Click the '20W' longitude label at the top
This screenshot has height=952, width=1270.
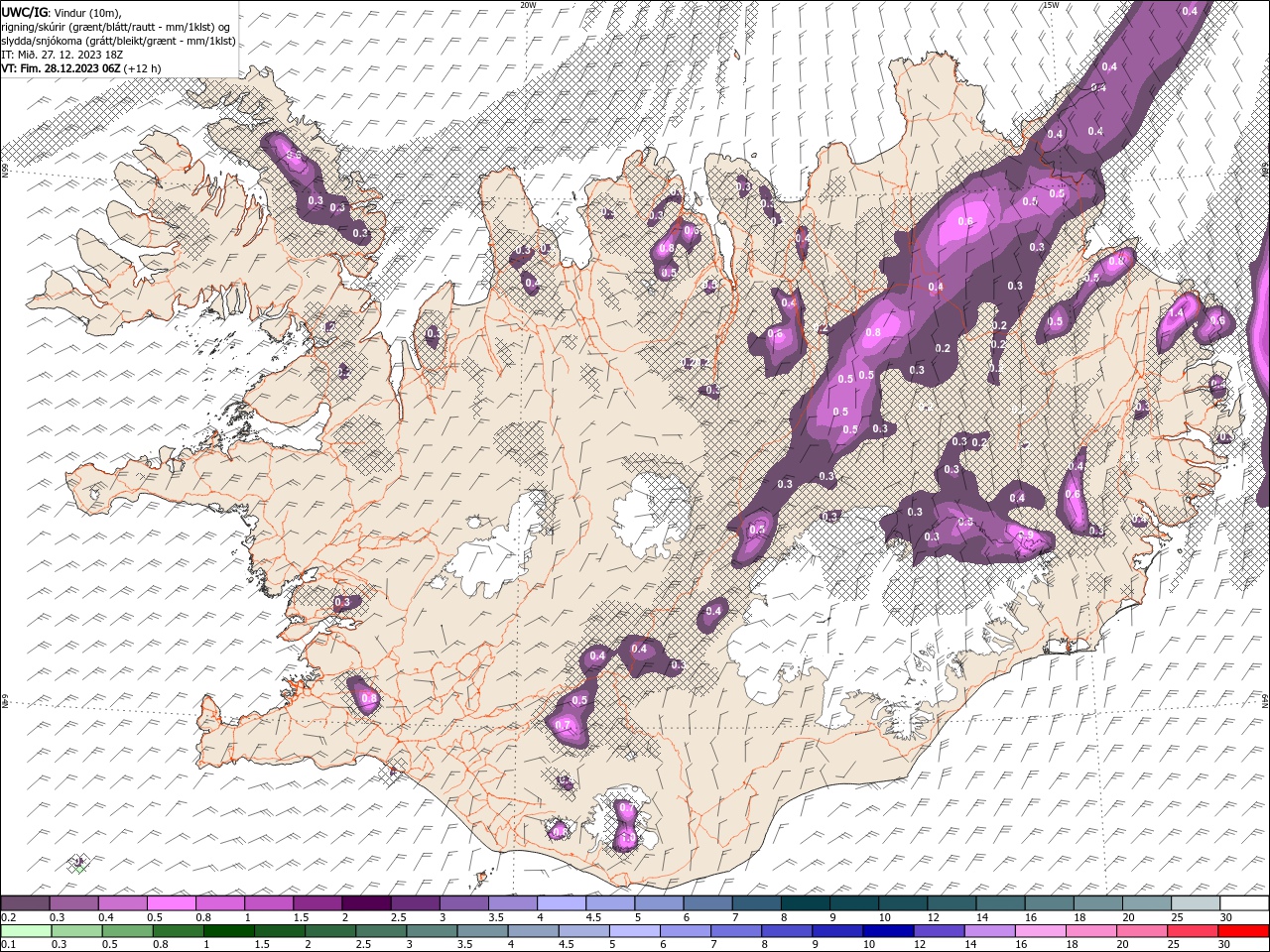click(528, 5)
